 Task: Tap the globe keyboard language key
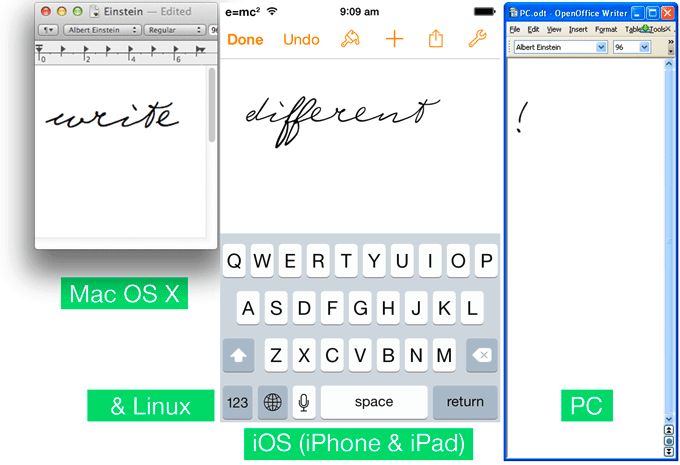272,402
